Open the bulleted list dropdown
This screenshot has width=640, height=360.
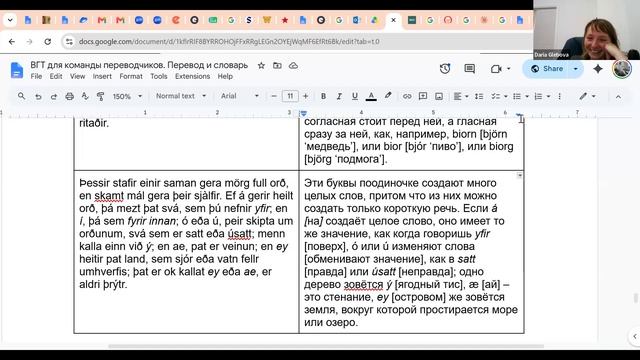(521, 96)
